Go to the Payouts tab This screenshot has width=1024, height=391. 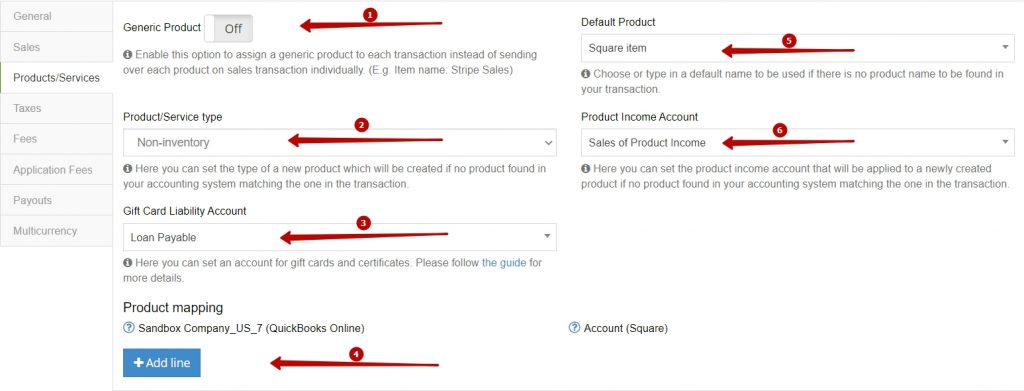click(x=57, y=200)
